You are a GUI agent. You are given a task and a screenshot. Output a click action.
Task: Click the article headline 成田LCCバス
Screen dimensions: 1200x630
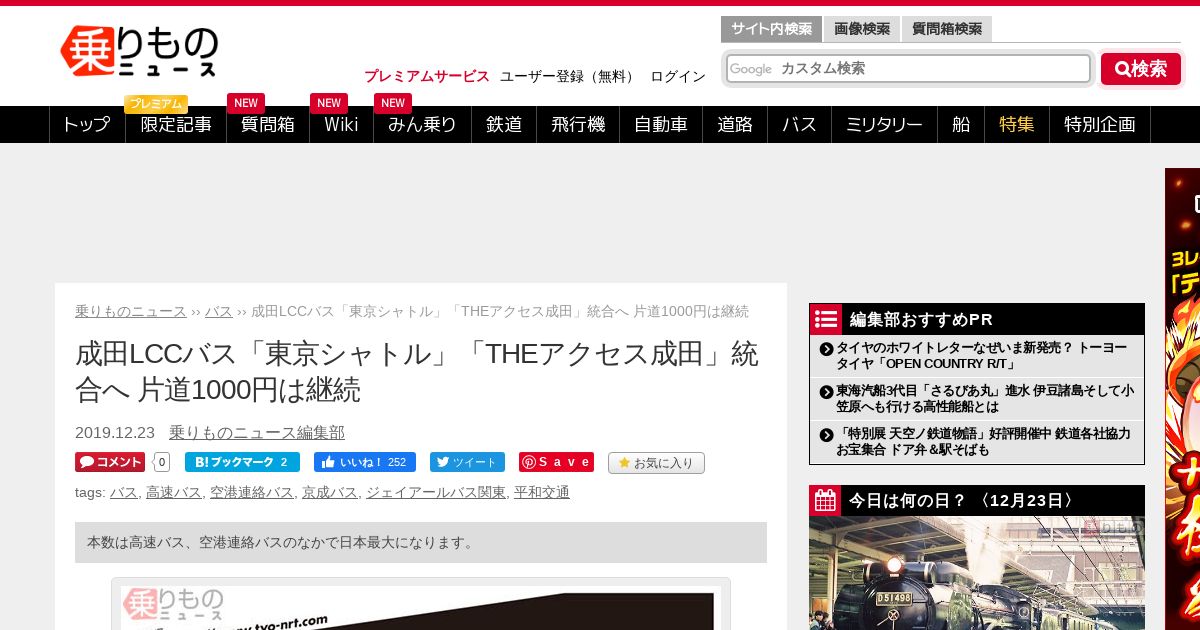tap(417, 371)
